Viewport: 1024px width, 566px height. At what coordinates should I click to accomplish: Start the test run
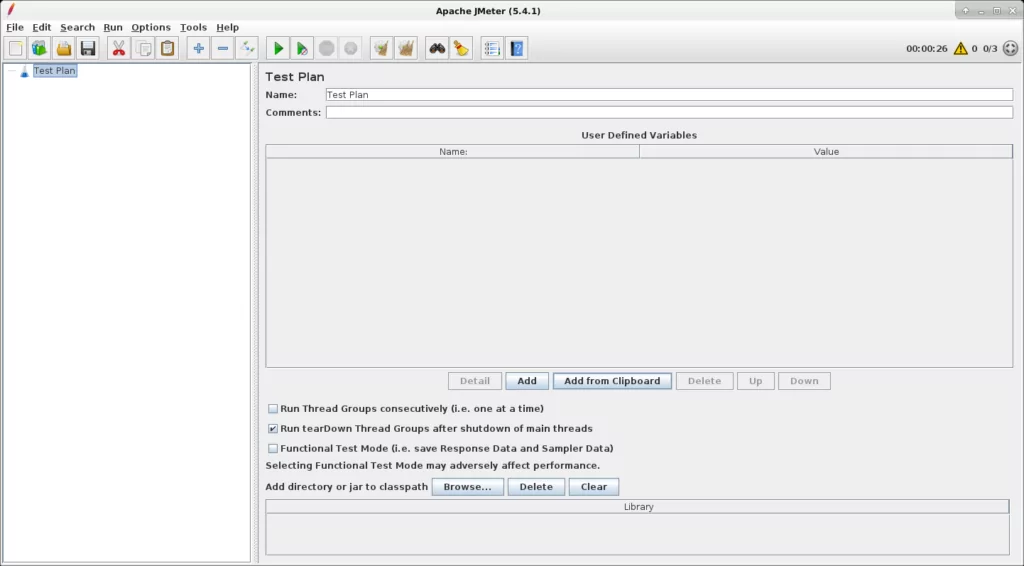point(278,48)
